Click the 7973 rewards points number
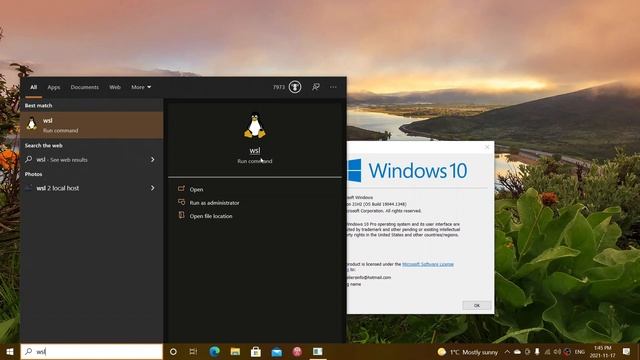 point(279,87)
